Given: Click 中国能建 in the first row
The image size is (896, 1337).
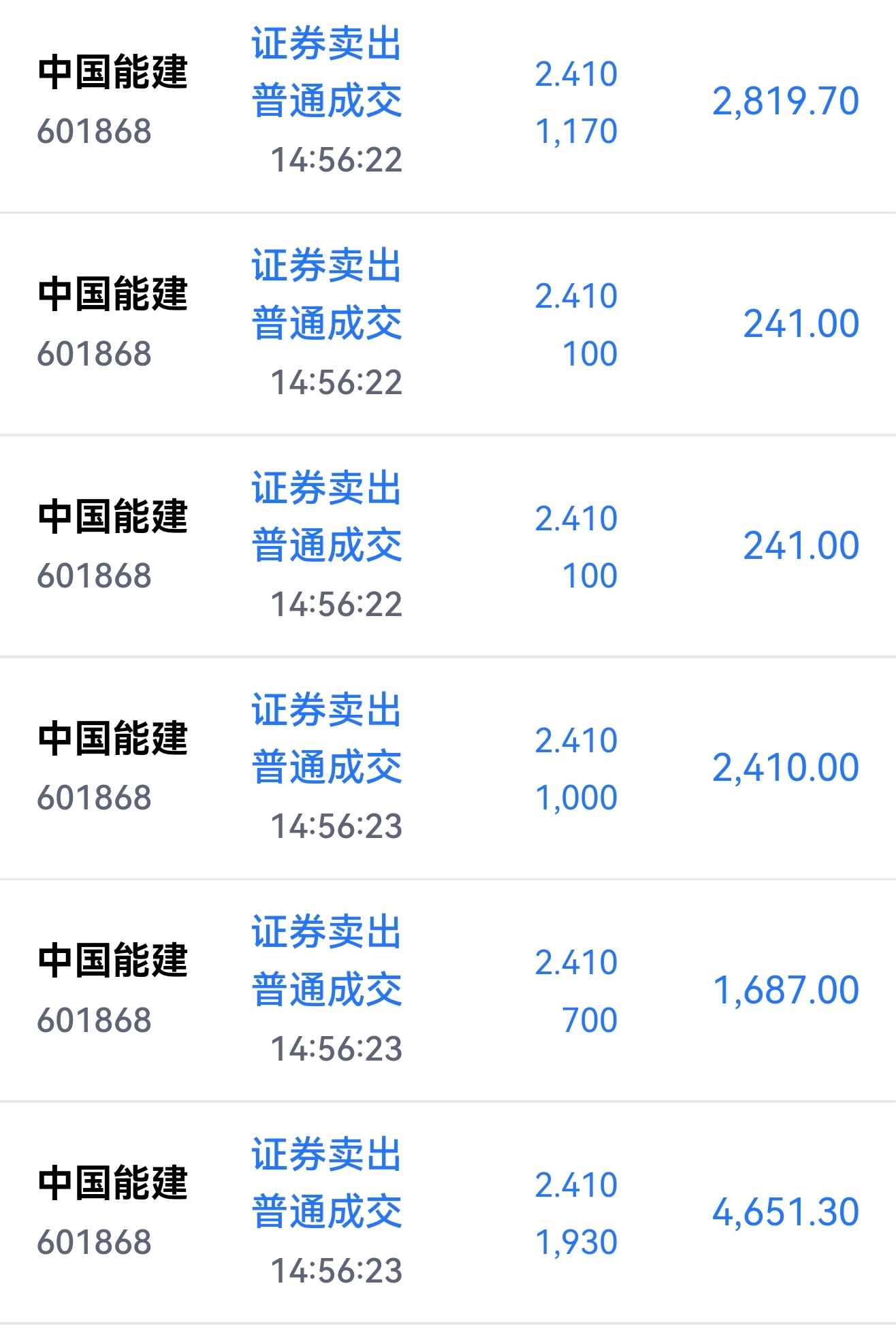Looking at the screenshot, I should click(113, 72).
